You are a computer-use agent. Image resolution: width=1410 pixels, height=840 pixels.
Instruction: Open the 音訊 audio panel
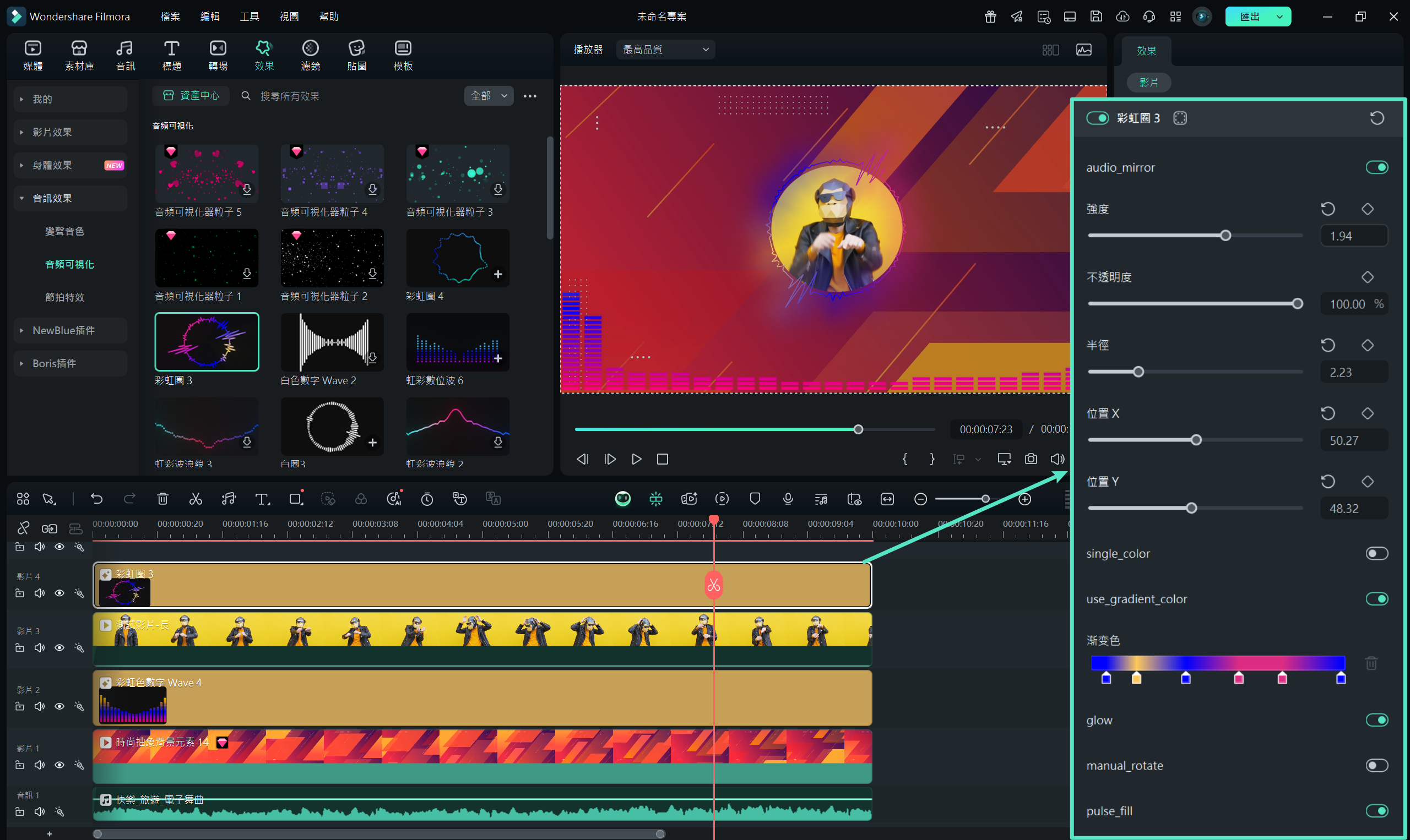tap(125, 56)
